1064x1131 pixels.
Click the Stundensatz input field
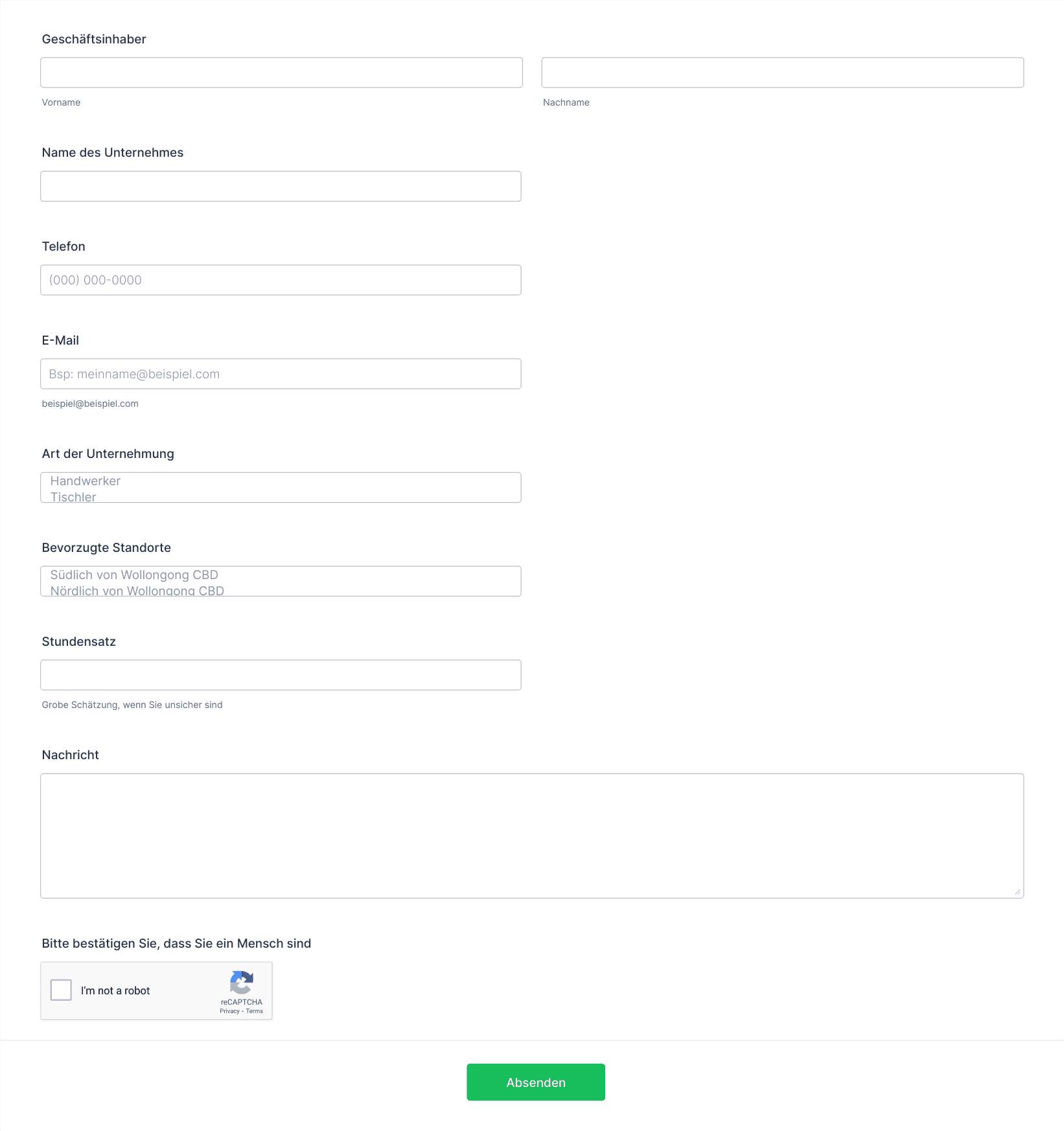pyautogui.click(x=281, y=675)
